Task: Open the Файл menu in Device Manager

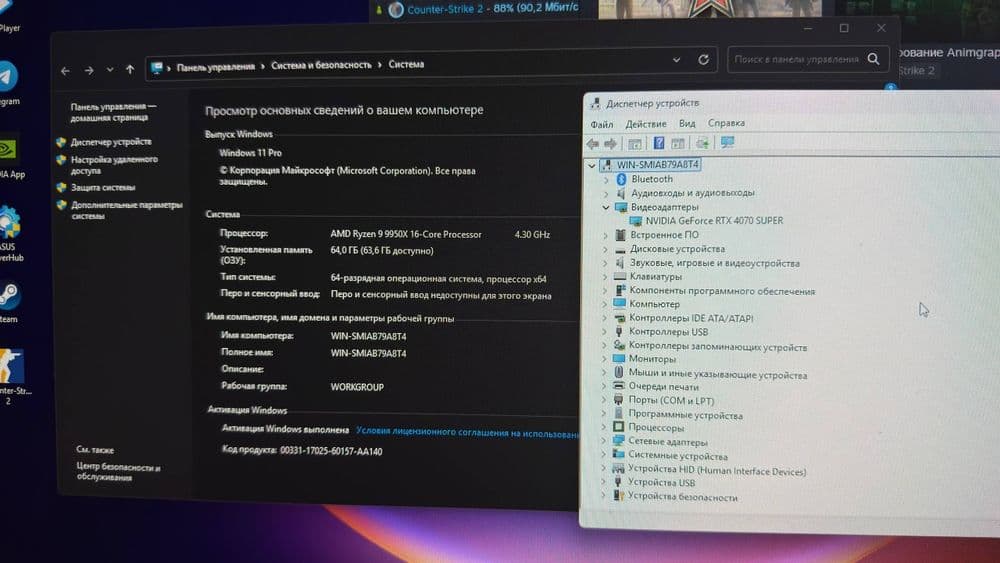Action: tap(601, 124)
